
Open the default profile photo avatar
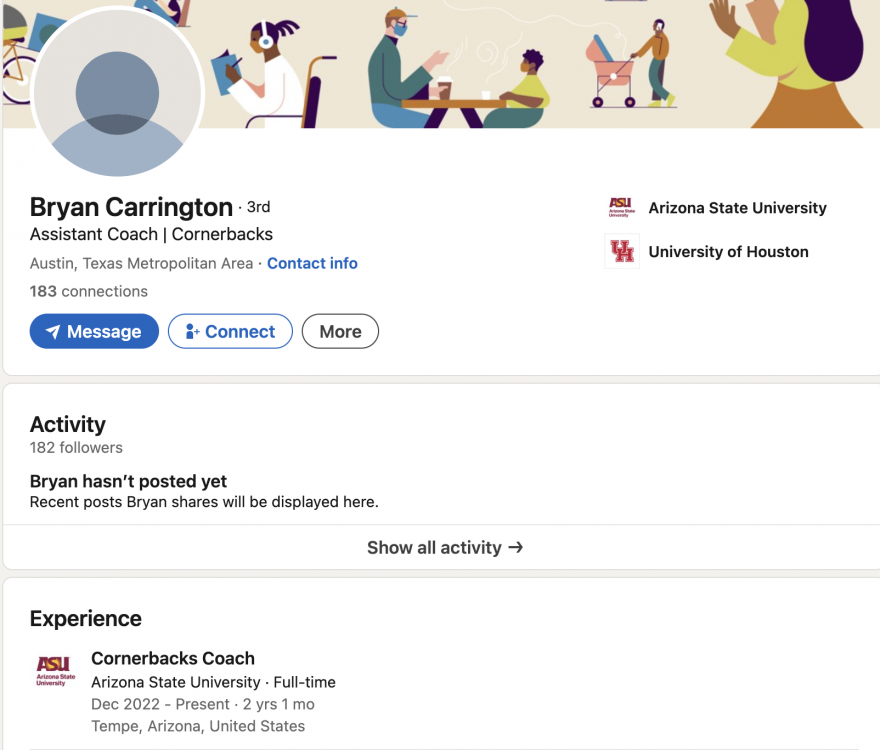[117, 93]
